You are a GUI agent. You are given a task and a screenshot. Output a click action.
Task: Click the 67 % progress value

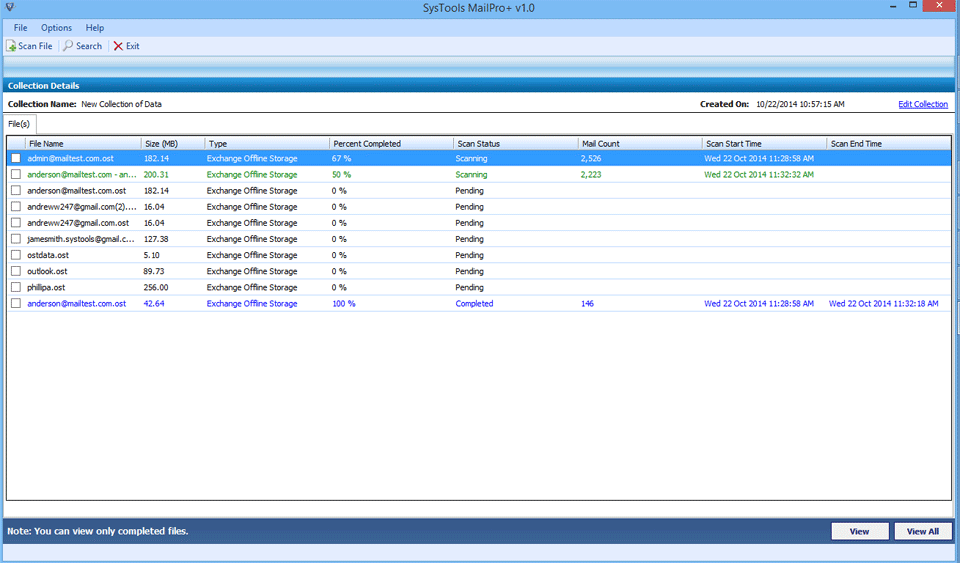[341, 158]
